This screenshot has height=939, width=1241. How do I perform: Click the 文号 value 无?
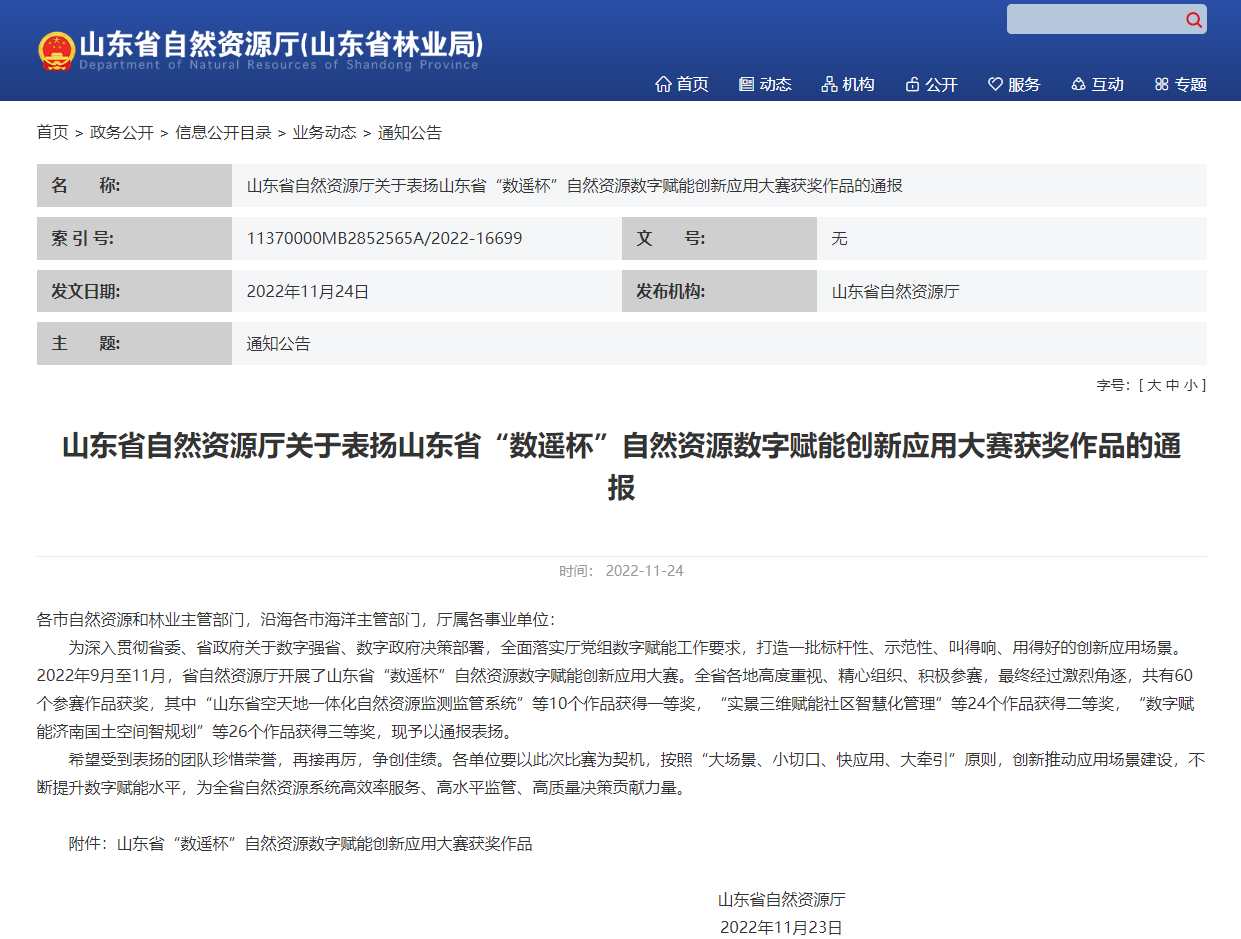(x=839, y=238)
